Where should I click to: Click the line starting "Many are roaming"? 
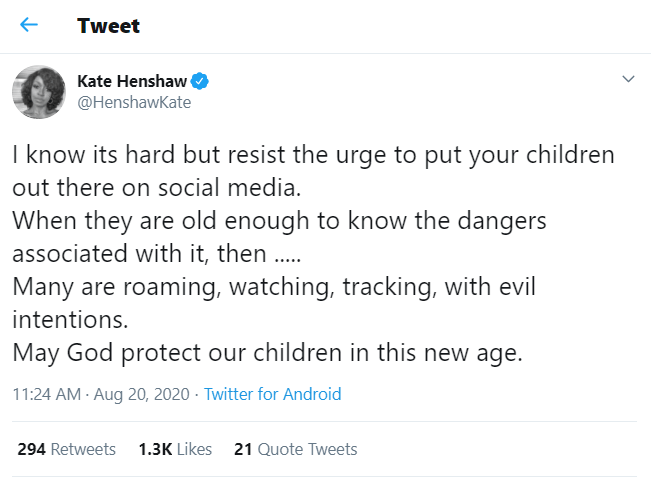pyautogui.click(x=275, y=288)
